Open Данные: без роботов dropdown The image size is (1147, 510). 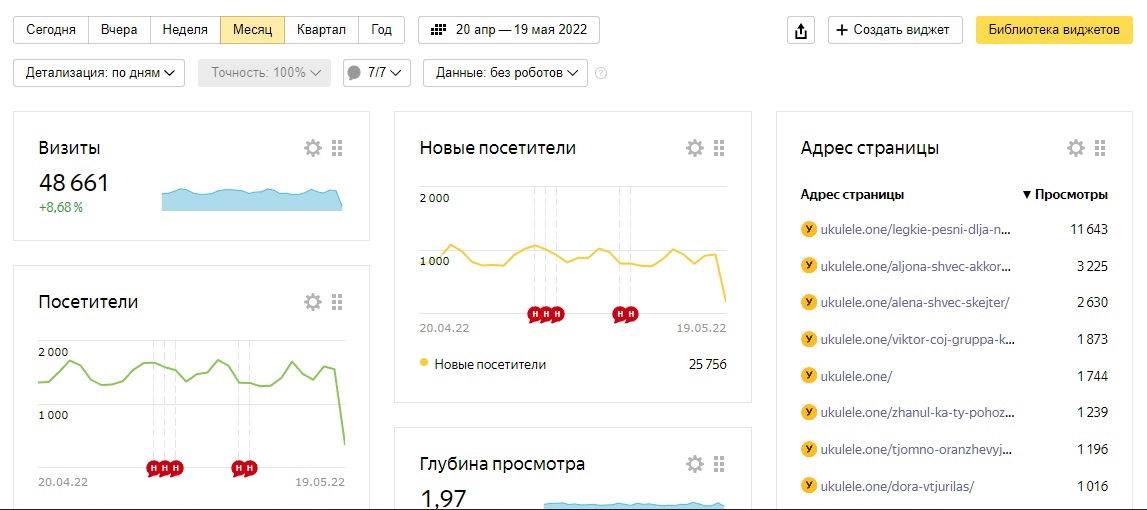click(505, 73)
